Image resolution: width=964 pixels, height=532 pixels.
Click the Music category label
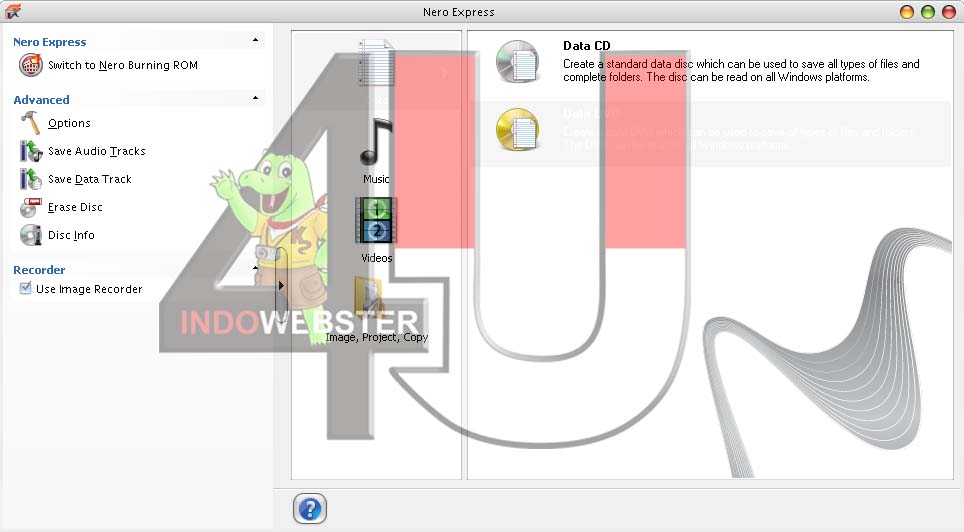point(376,179)
